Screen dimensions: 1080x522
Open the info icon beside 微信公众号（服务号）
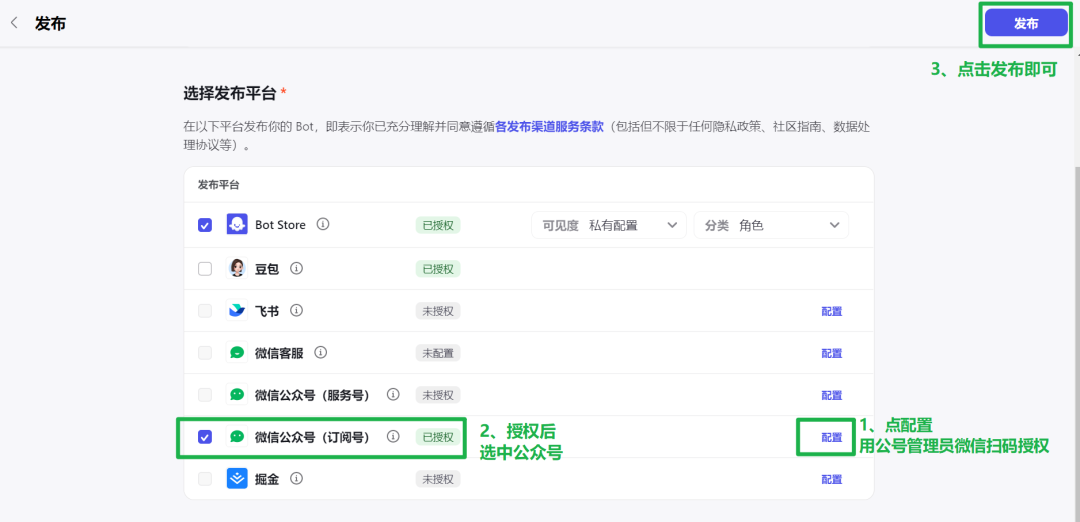click(393, 395)
